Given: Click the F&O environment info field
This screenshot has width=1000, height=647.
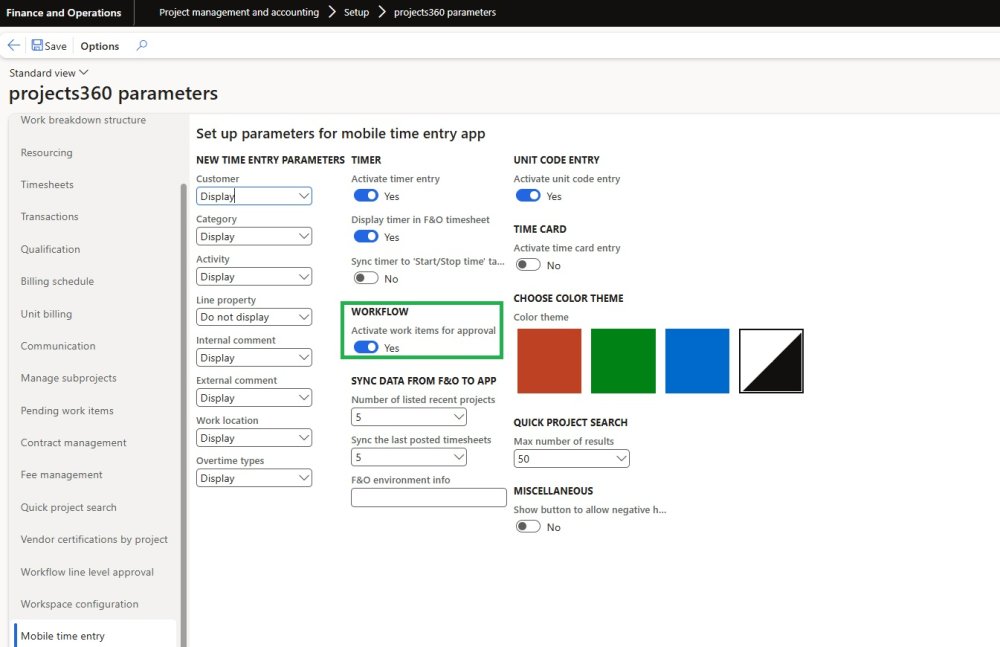Looking at the screenshot, I should pos(429,498).
